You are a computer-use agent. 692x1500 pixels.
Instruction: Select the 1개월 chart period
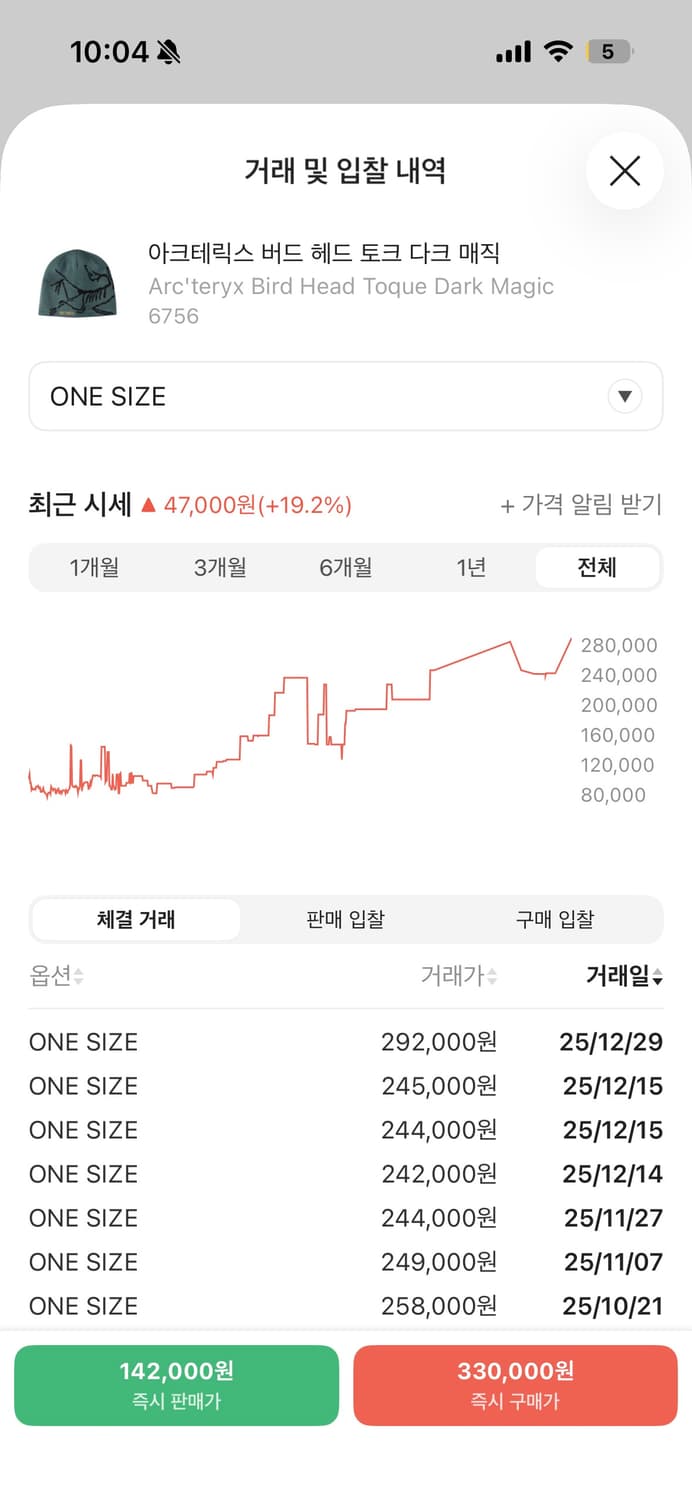click(x=95, y=567)
